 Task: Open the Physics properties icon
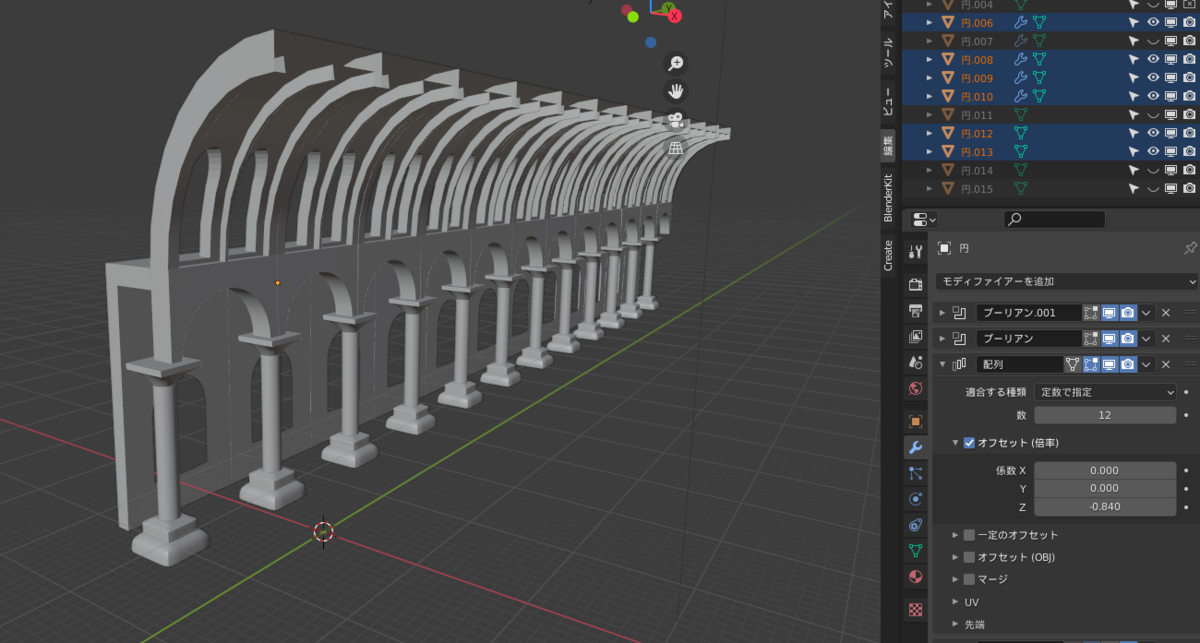click(x=915, y=499)
